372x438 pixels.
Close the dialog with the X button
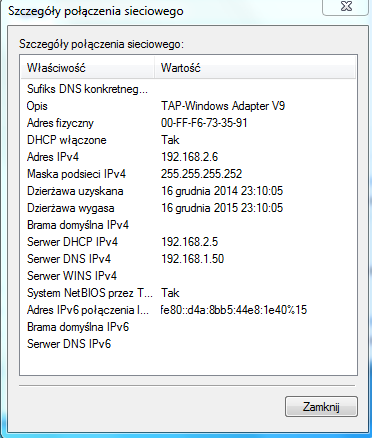(x=346, y=7)
